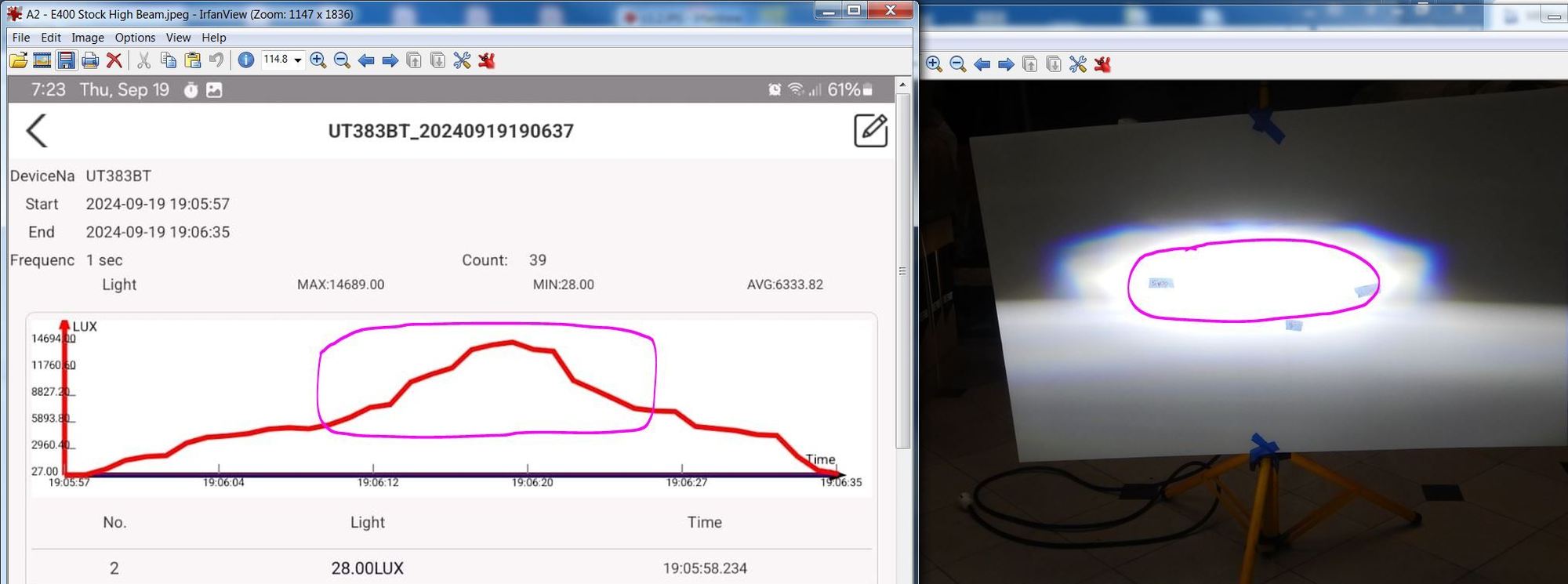The image size is (1568, 584).
Task: Zoom in on the lux graph window
Action: (318, 60)
